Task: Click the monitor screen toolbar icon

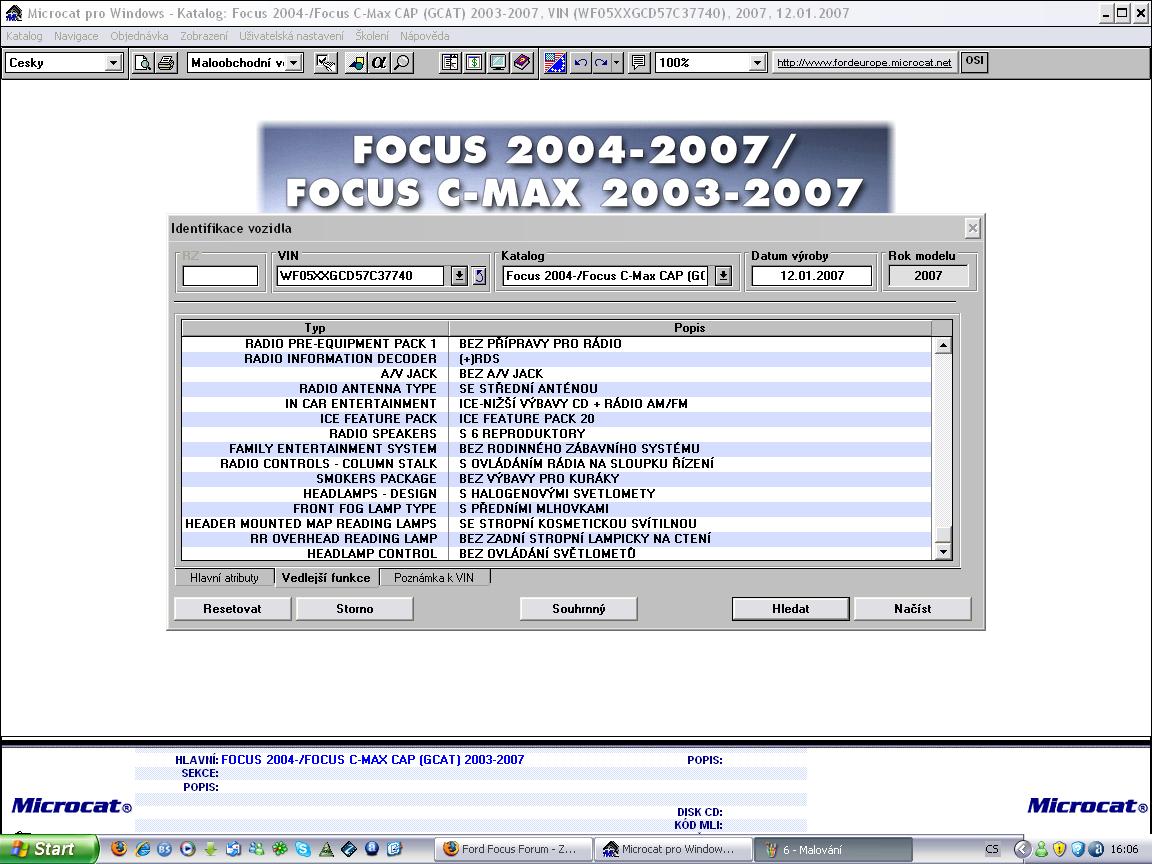Action: 498,63
